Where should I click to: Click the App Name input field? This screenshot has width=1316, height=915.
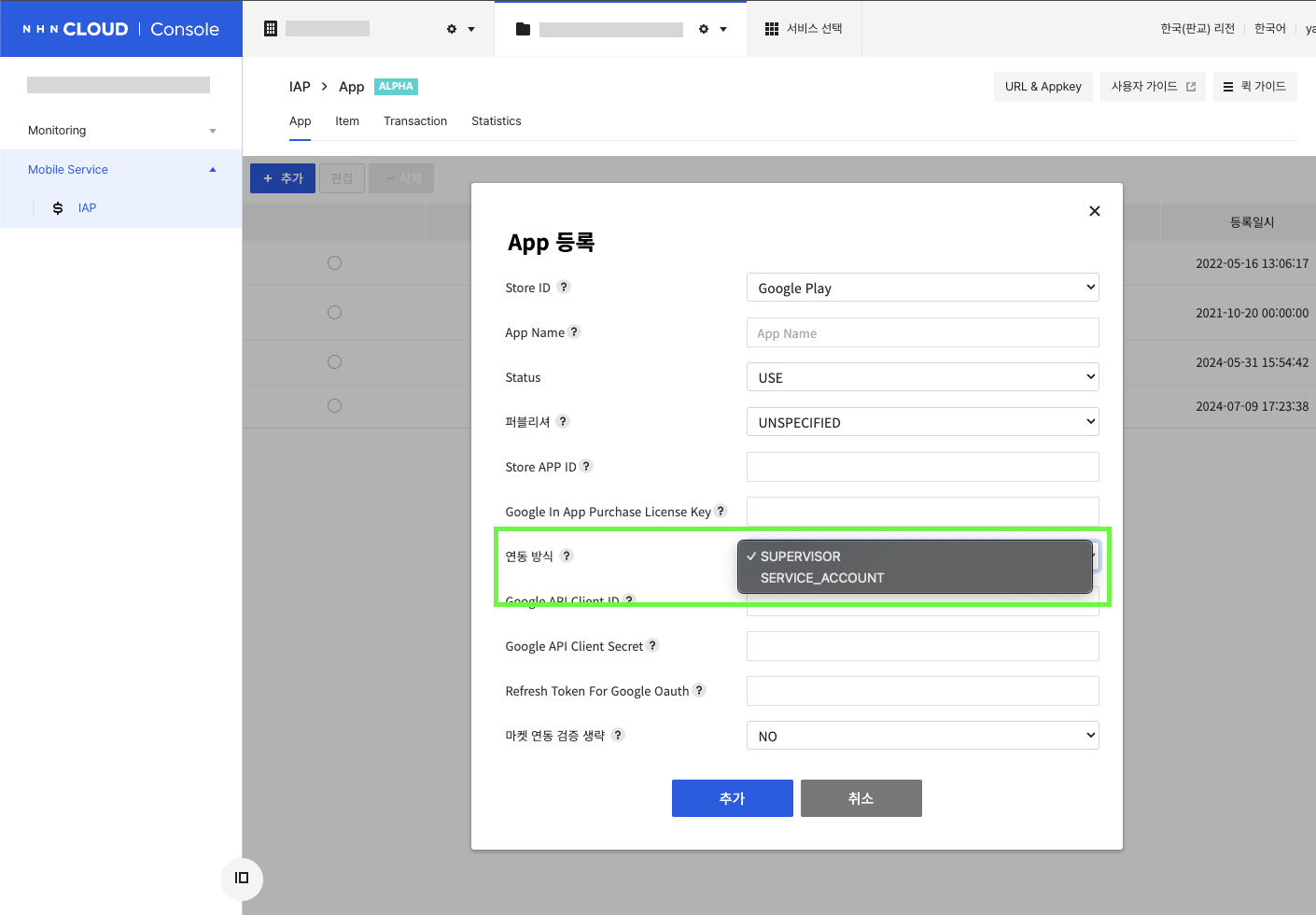922,333
